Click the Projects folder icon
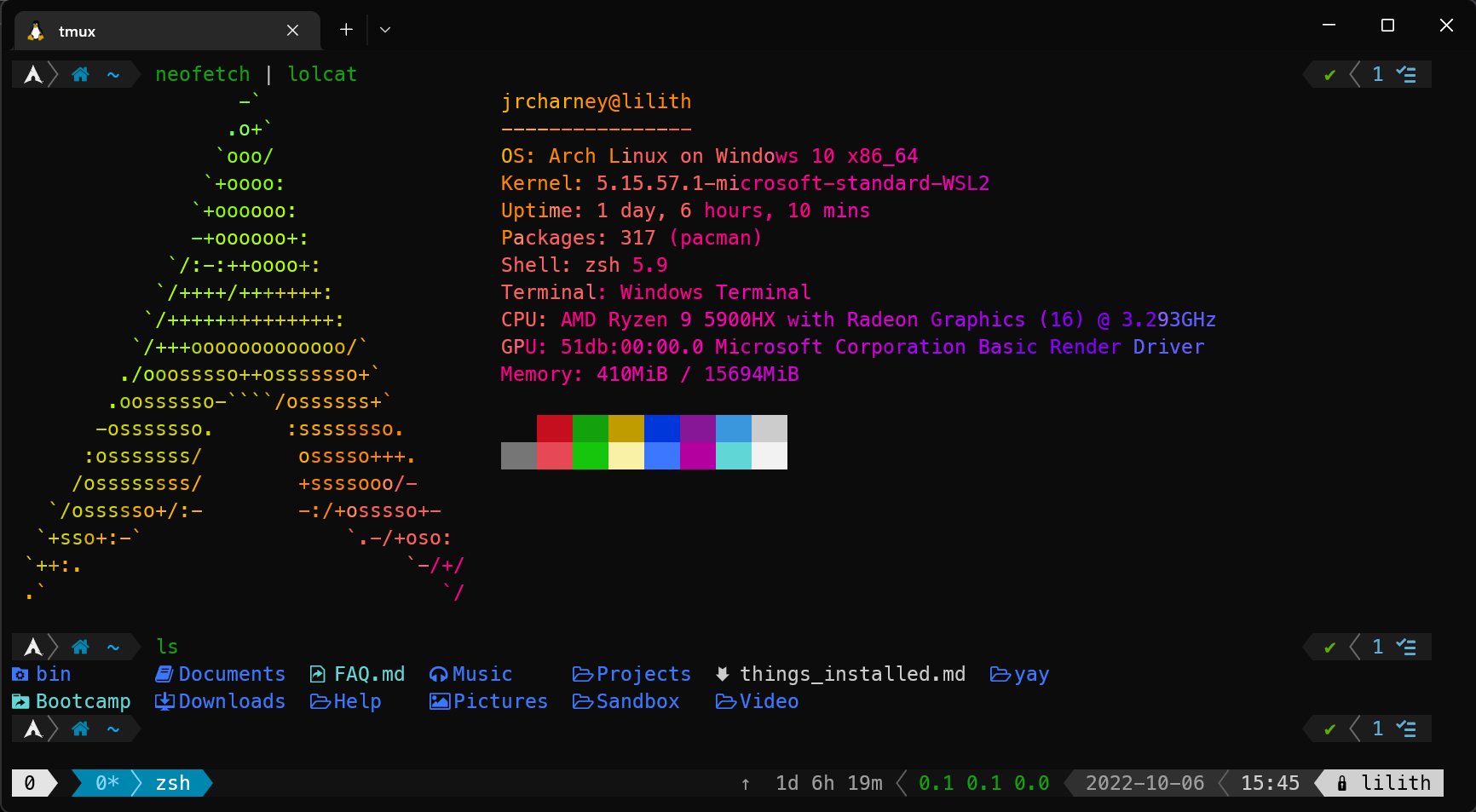 click(583, 675)
